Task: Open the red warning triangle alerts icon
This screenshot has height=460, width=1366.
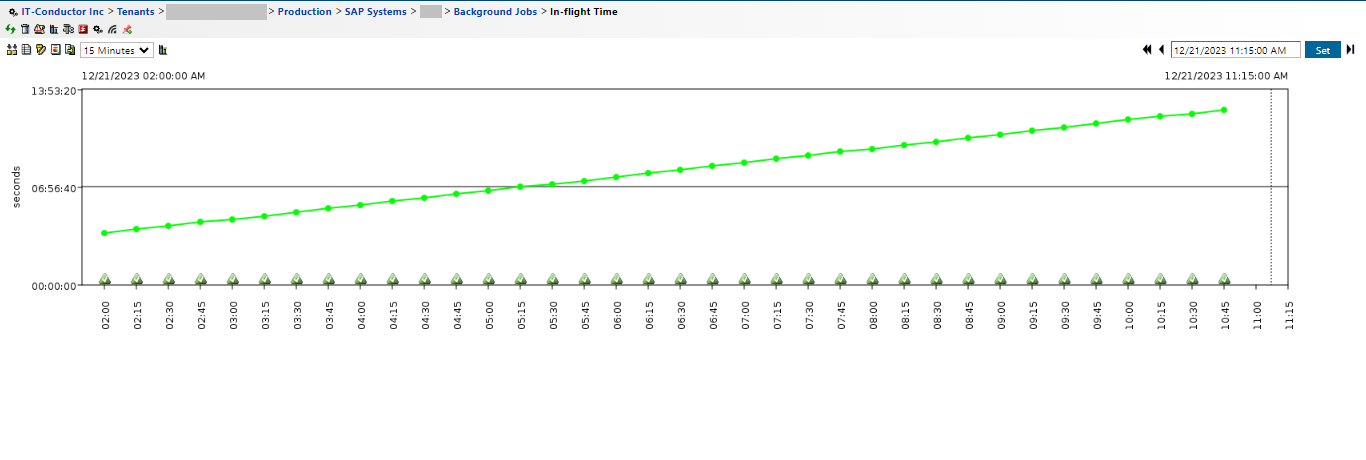Action: (39, 29)
